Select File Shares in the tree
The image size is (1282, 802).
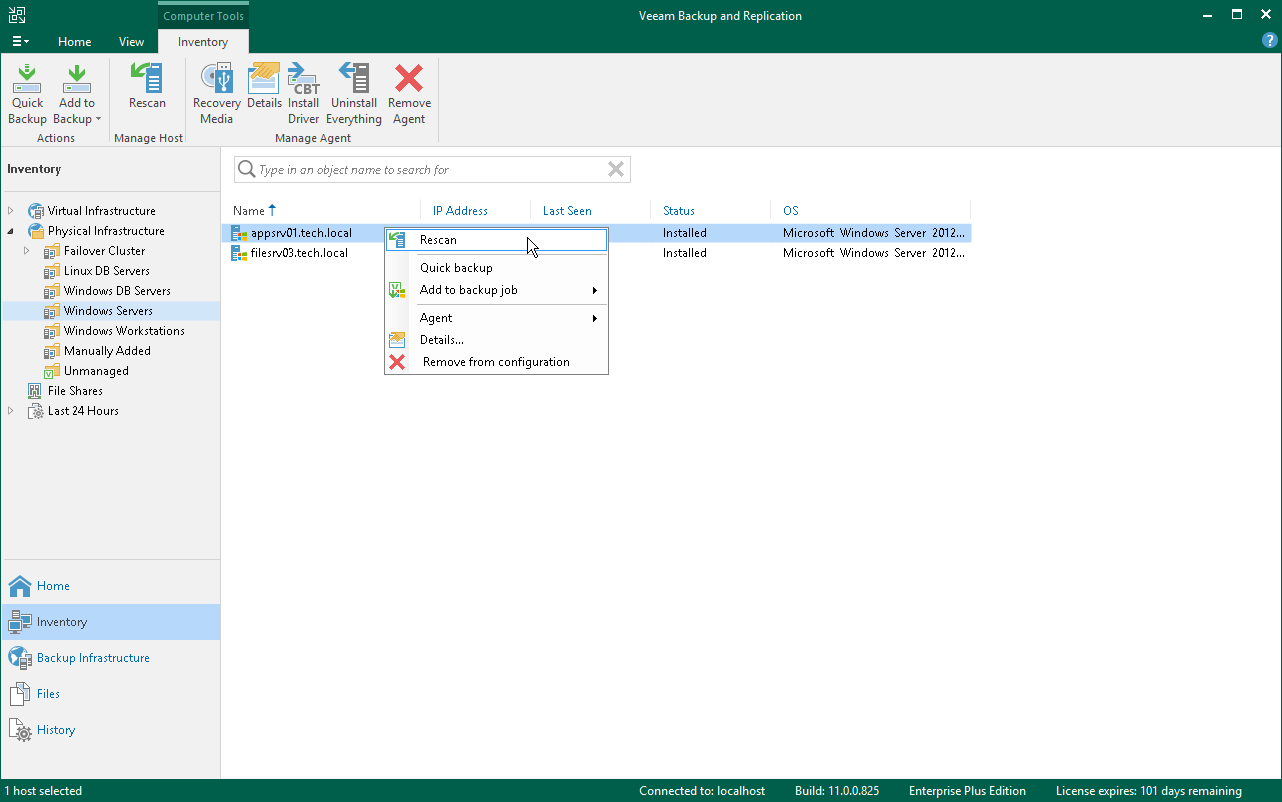[75, 391]
